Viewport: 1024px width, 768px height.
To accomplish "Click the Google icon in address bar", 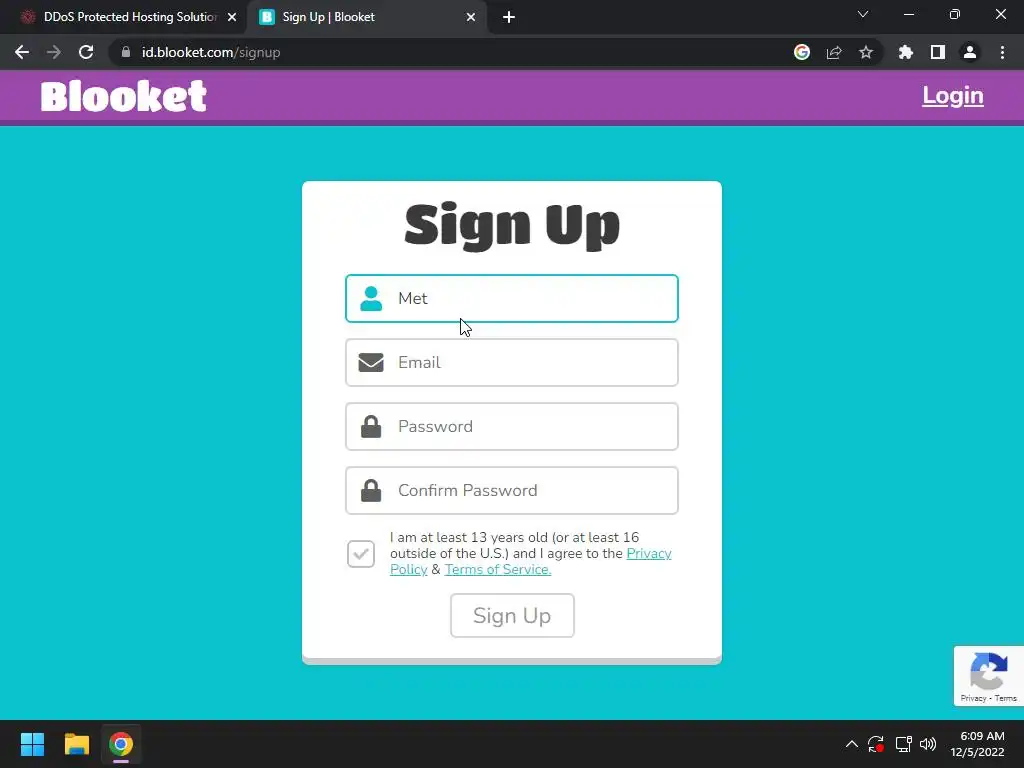I will 802,52.
